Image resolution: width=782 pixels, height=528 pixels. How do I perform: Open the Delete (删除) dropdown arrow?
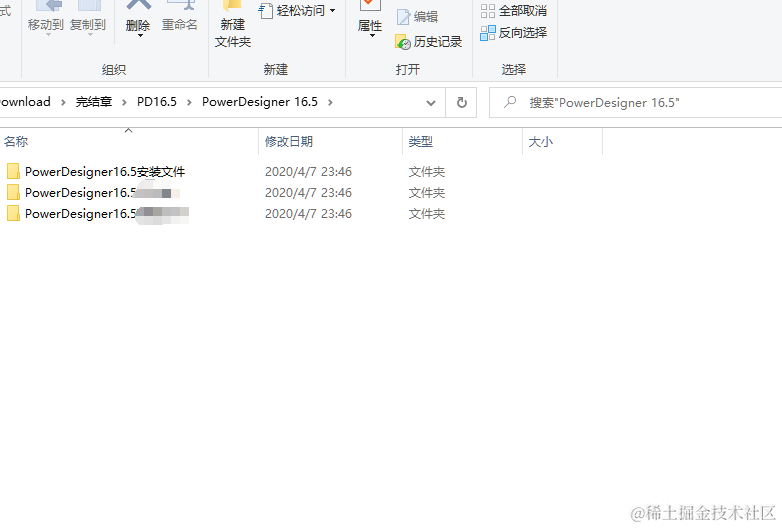coord(140,35)
